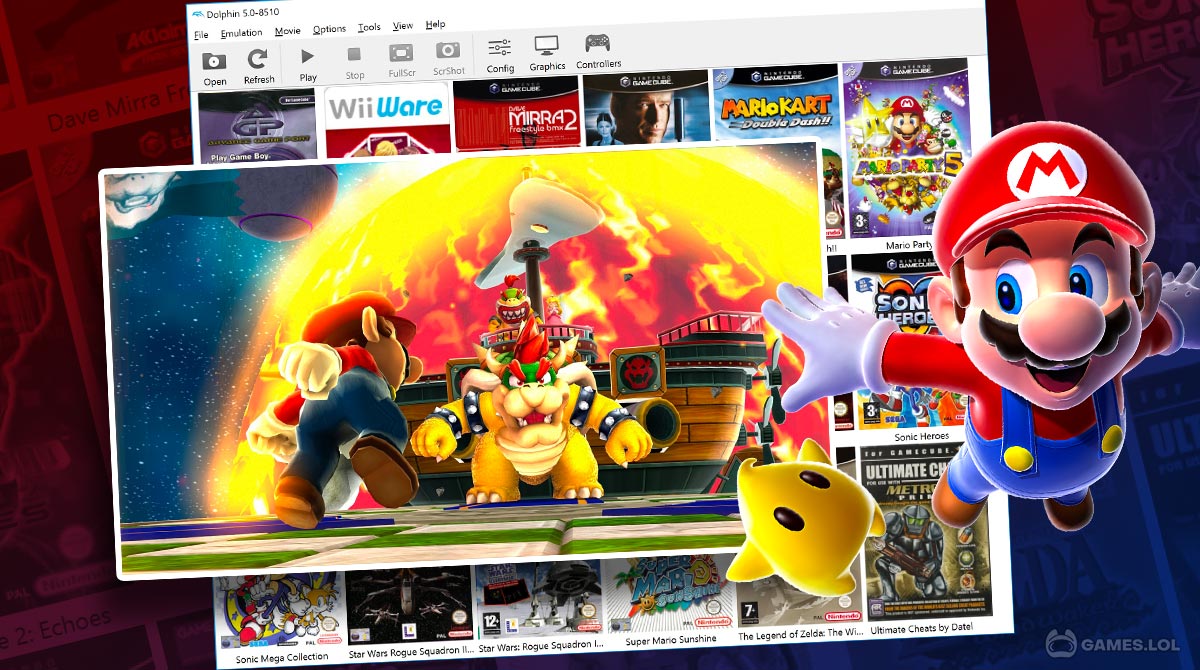Select the Dave Mirra Freestyle BMX 2 cover

(x=515, y=112)
